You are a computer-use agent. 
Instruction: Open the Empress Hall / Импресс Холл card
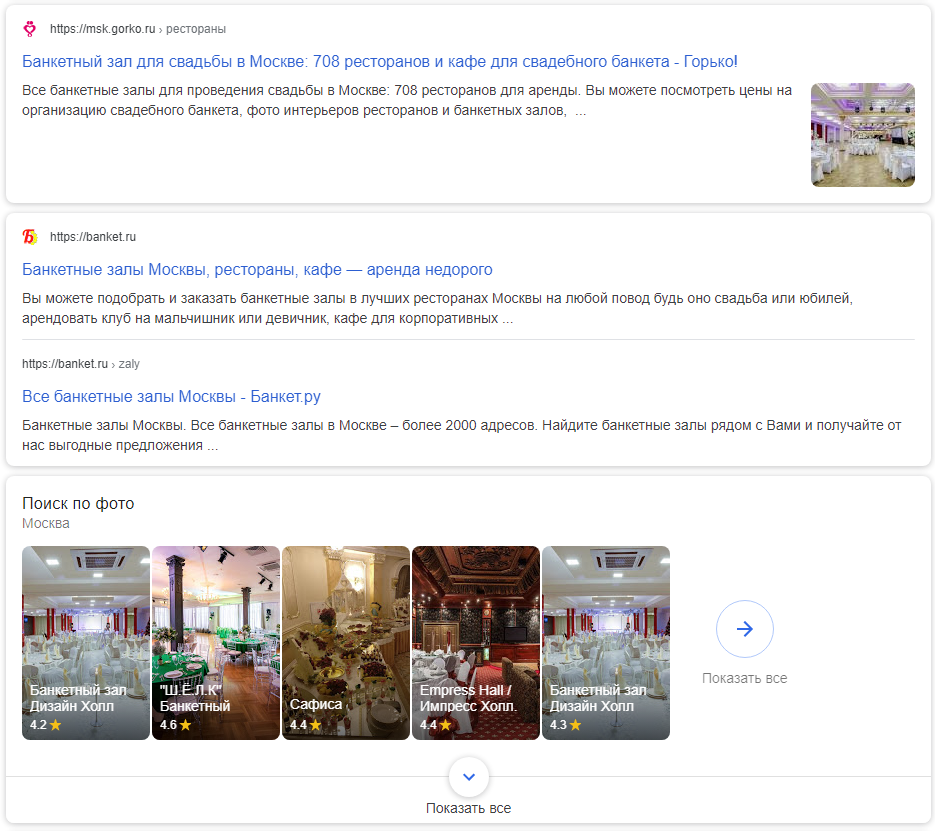pos(476,643)
